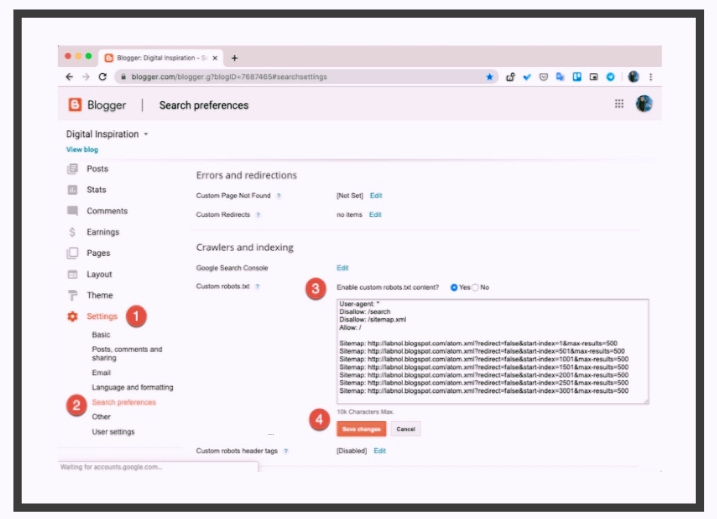This screenshot has width=717, height=519.
Task: Open the Pages section
Action: click(98, 253)
